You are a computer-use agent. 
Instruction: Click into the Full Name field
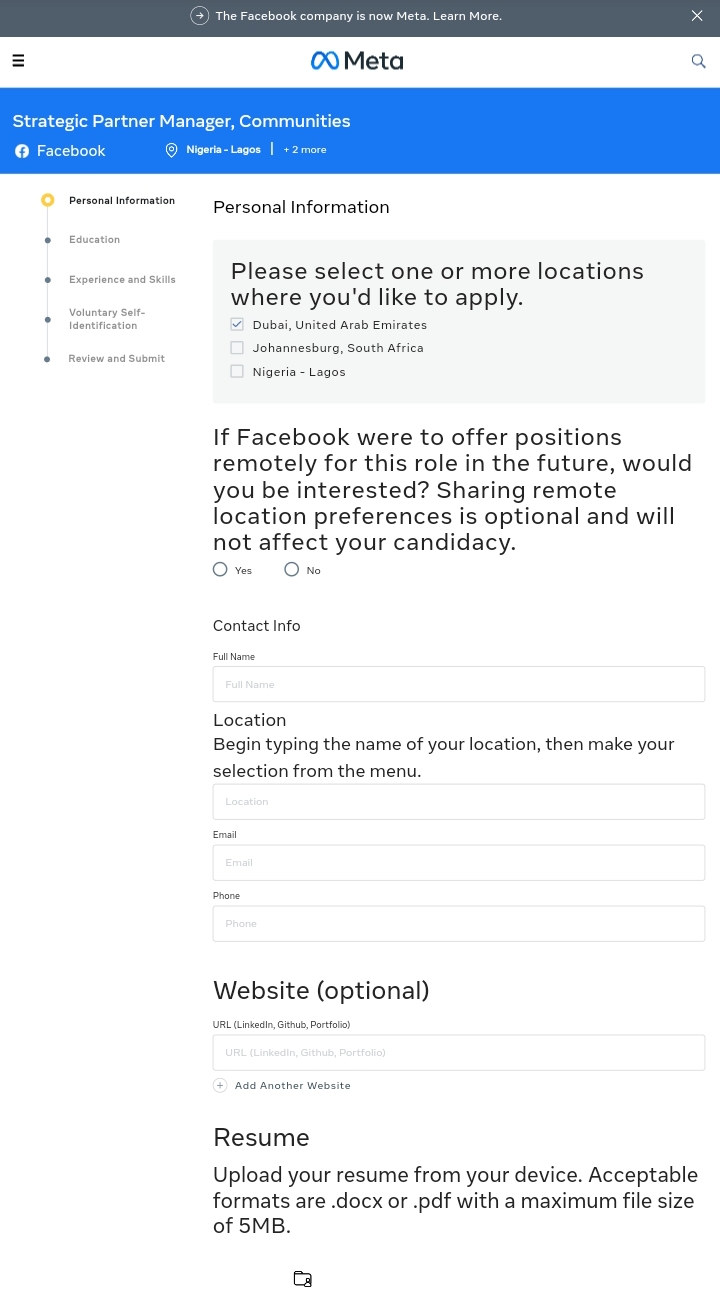point(458,684)
